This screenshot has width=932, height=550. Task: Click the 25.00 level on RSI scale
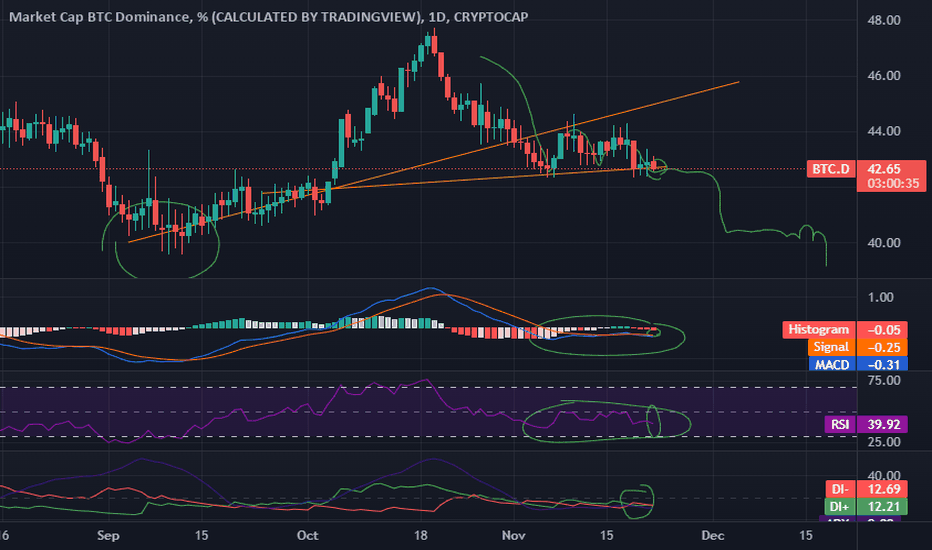point(884,442)
